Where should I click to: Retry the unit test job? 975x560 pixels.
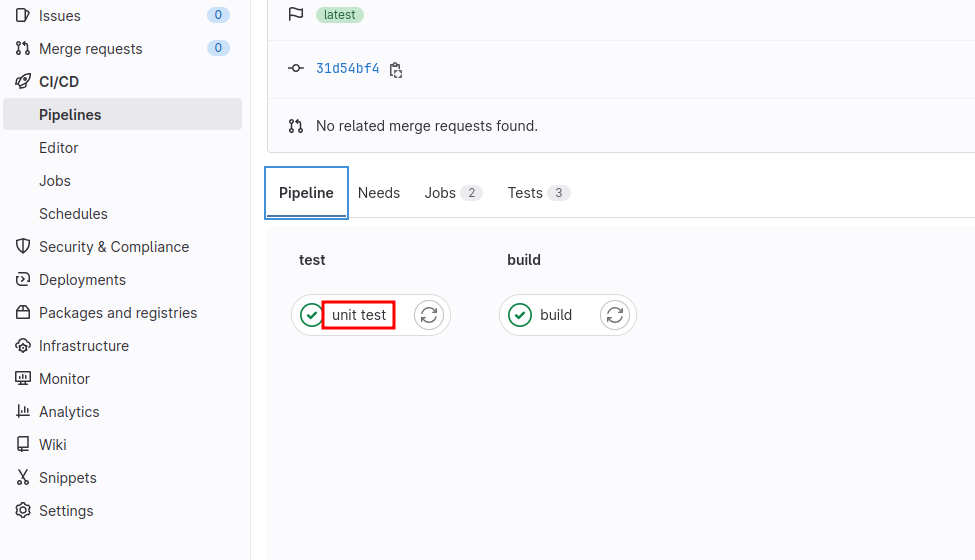(429, 315)
